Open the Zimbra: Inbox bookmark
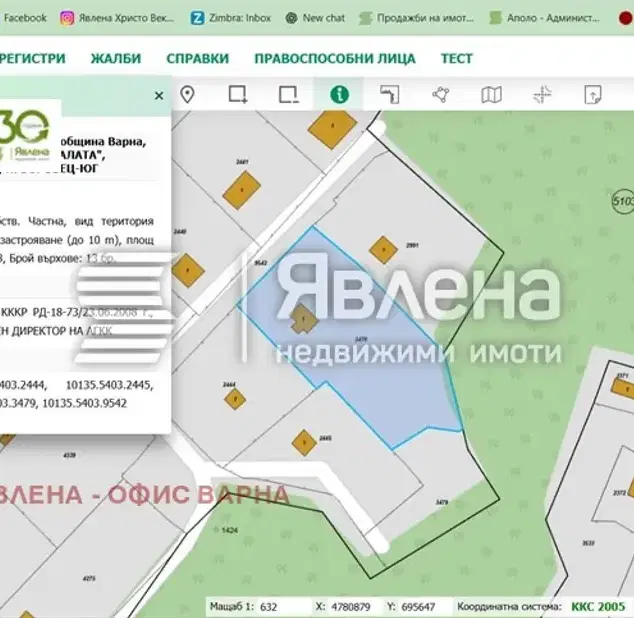 [x=231, y=18]
